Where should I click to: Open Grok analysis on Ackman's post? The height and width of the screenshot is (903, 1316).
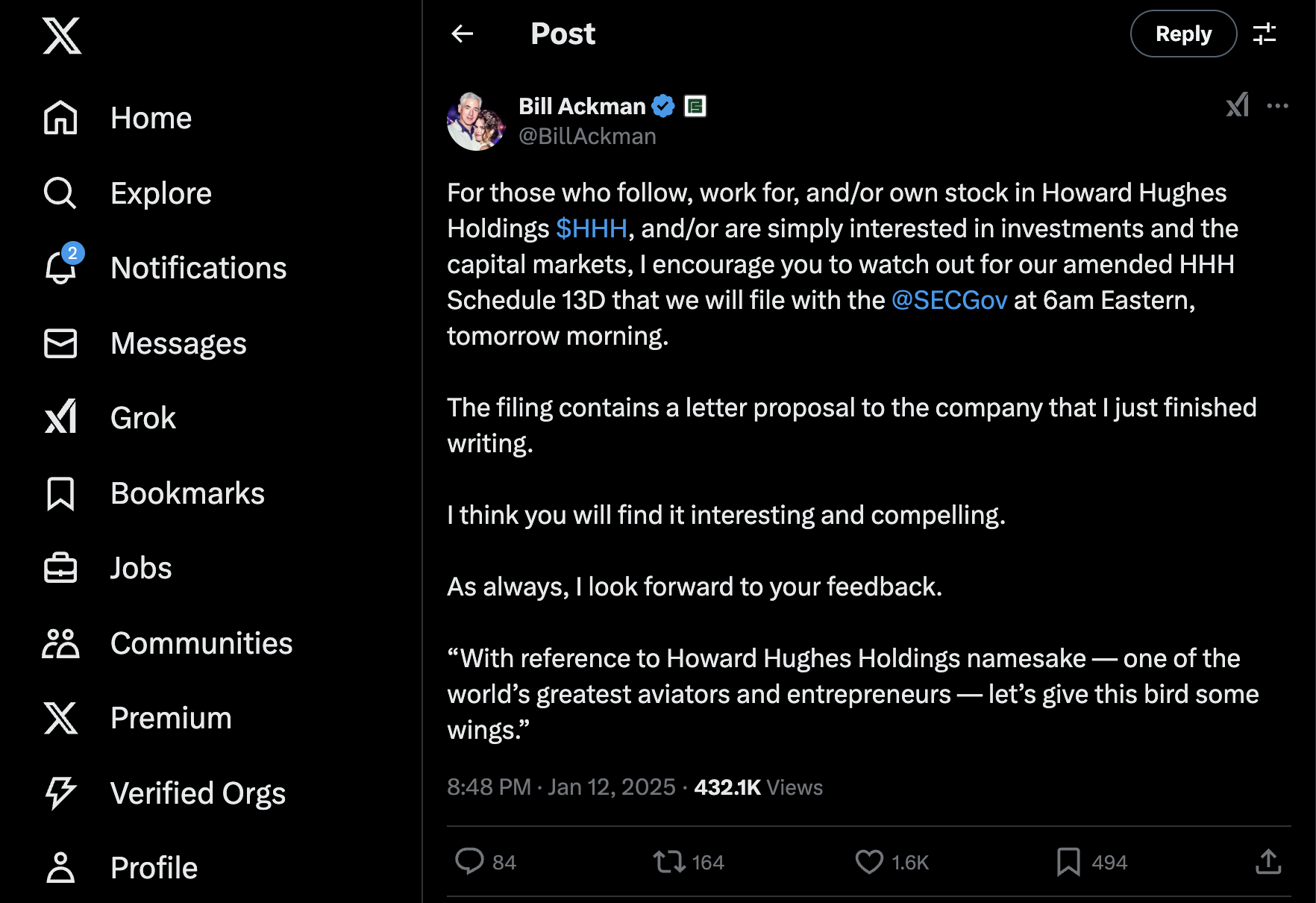1238,106
